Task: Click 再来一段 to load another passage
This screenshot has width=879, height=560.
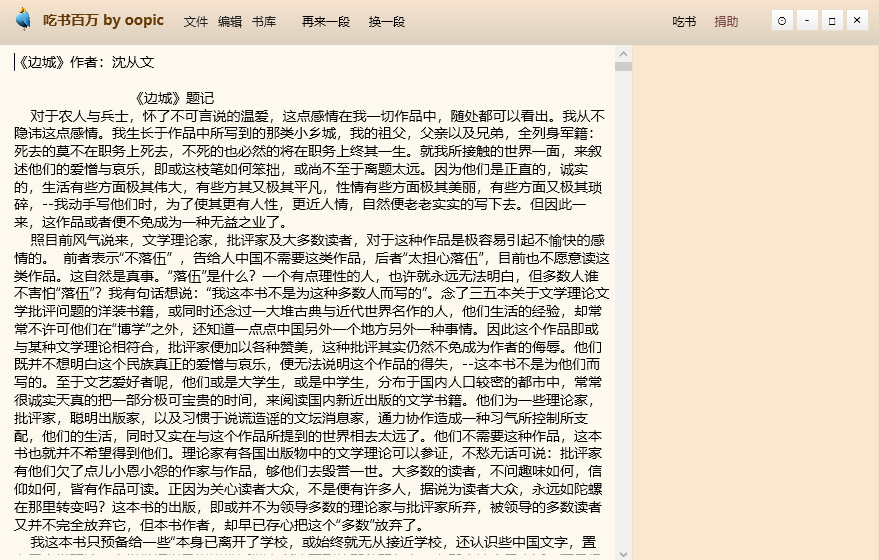Action: tap(326, 22)
